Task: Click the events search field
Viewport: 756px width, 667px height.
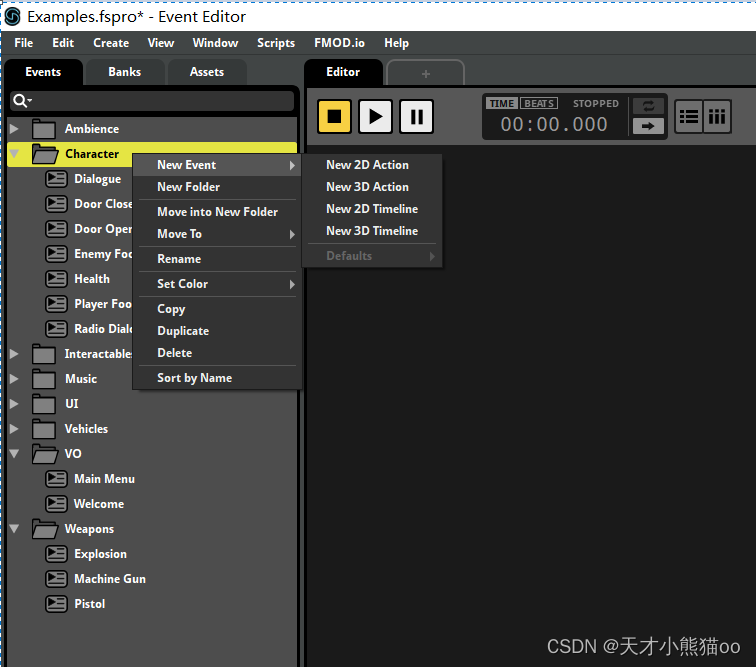Action: 152,101
